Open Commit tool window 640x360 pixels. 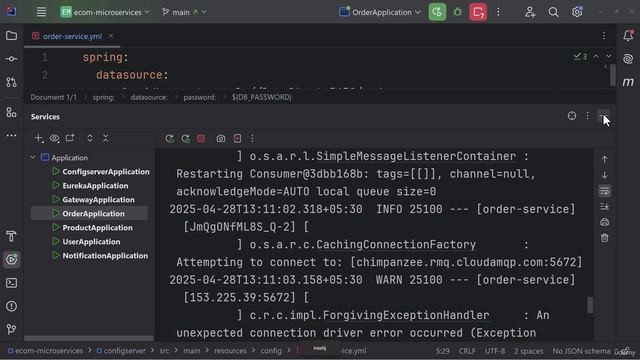11,59
